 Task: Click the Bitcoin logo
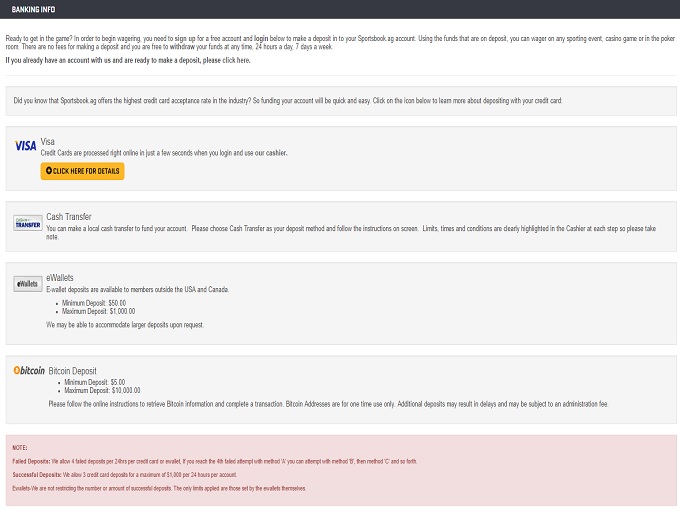29,371
